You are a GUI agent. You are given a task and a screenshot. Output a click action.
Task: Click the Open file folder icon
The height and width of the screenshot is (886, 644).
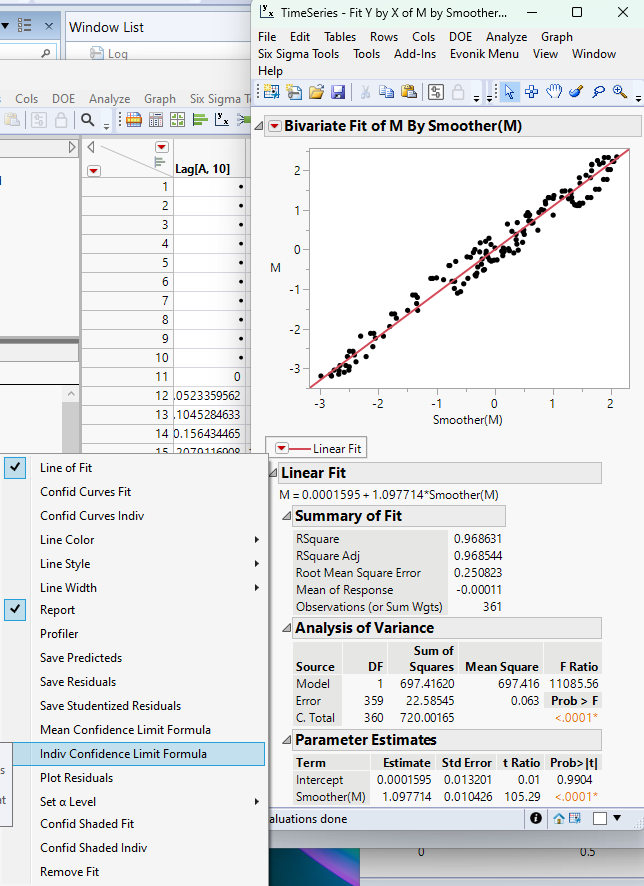point(316,92)
